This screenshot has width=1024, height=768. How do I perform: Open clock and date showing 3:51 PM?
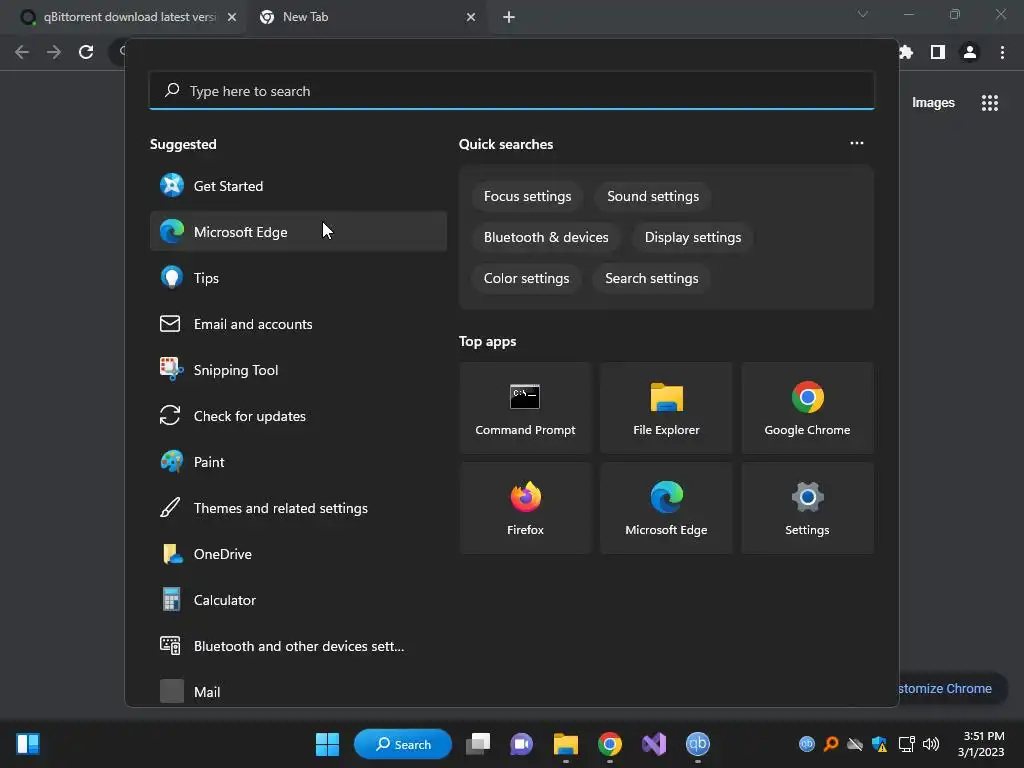tap(981, 744)
